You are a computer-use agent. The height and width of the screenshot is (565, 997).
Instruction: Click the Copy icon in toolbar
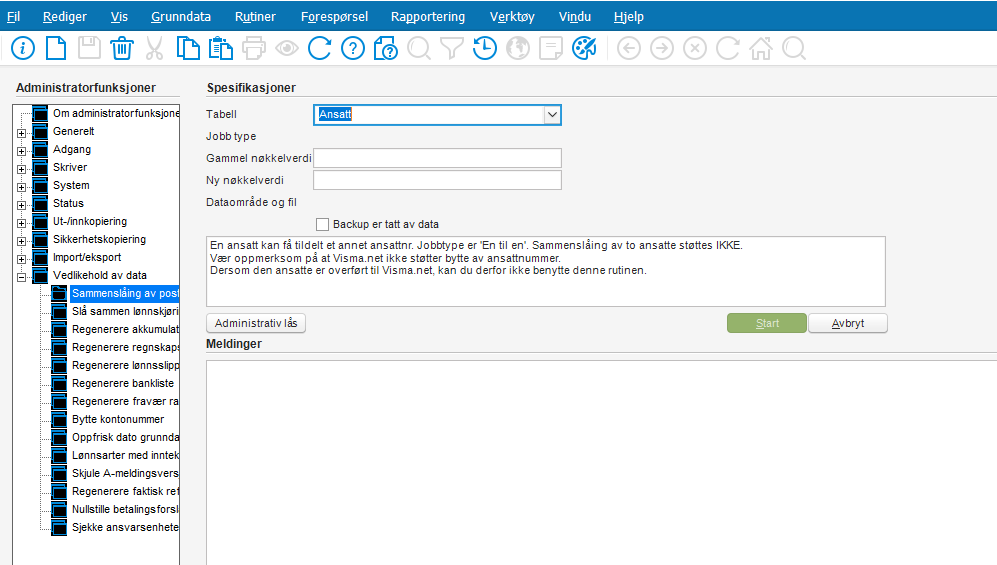pyautogui.click(x=188, y=48)
